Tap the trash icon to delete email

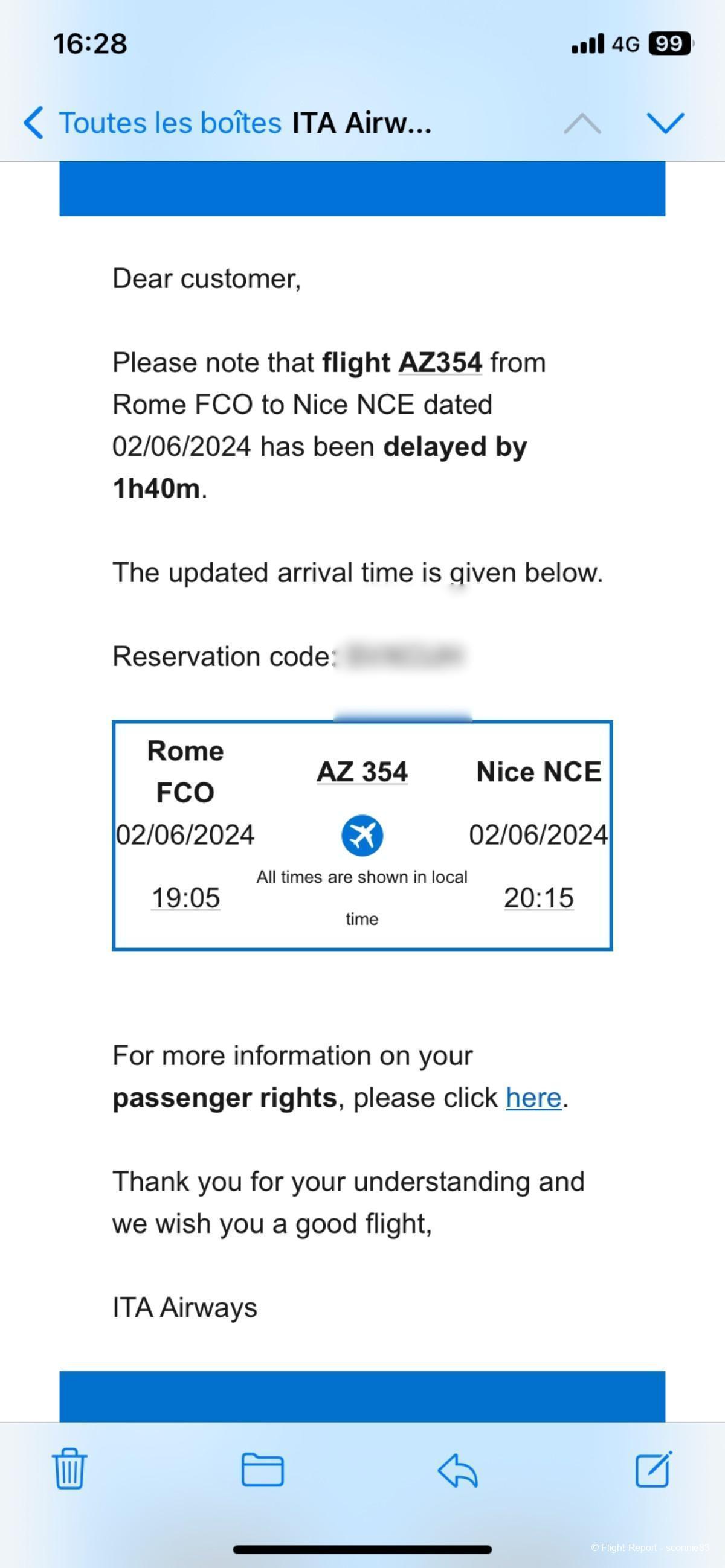coord(69,1469)
